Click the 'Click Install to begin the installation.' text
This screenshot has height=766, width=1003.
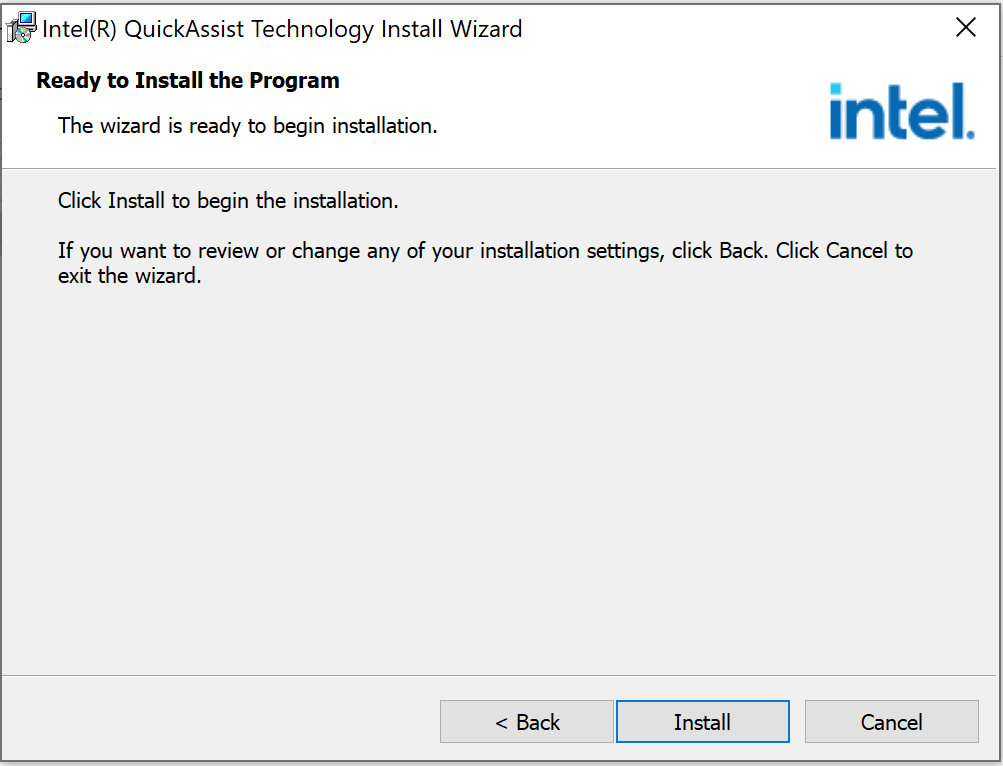[x=228, y=201]
